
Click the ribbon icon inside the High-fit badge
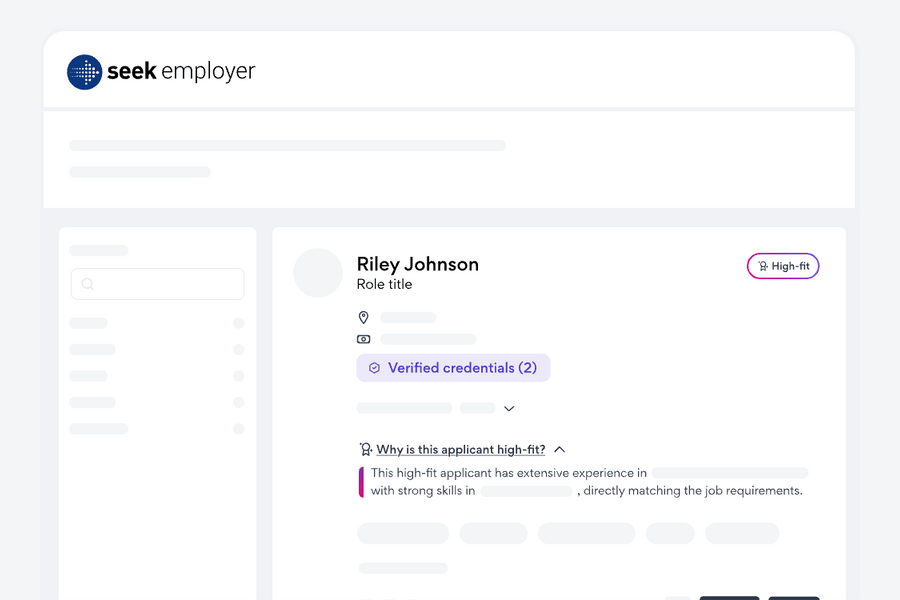click(763, 266)
